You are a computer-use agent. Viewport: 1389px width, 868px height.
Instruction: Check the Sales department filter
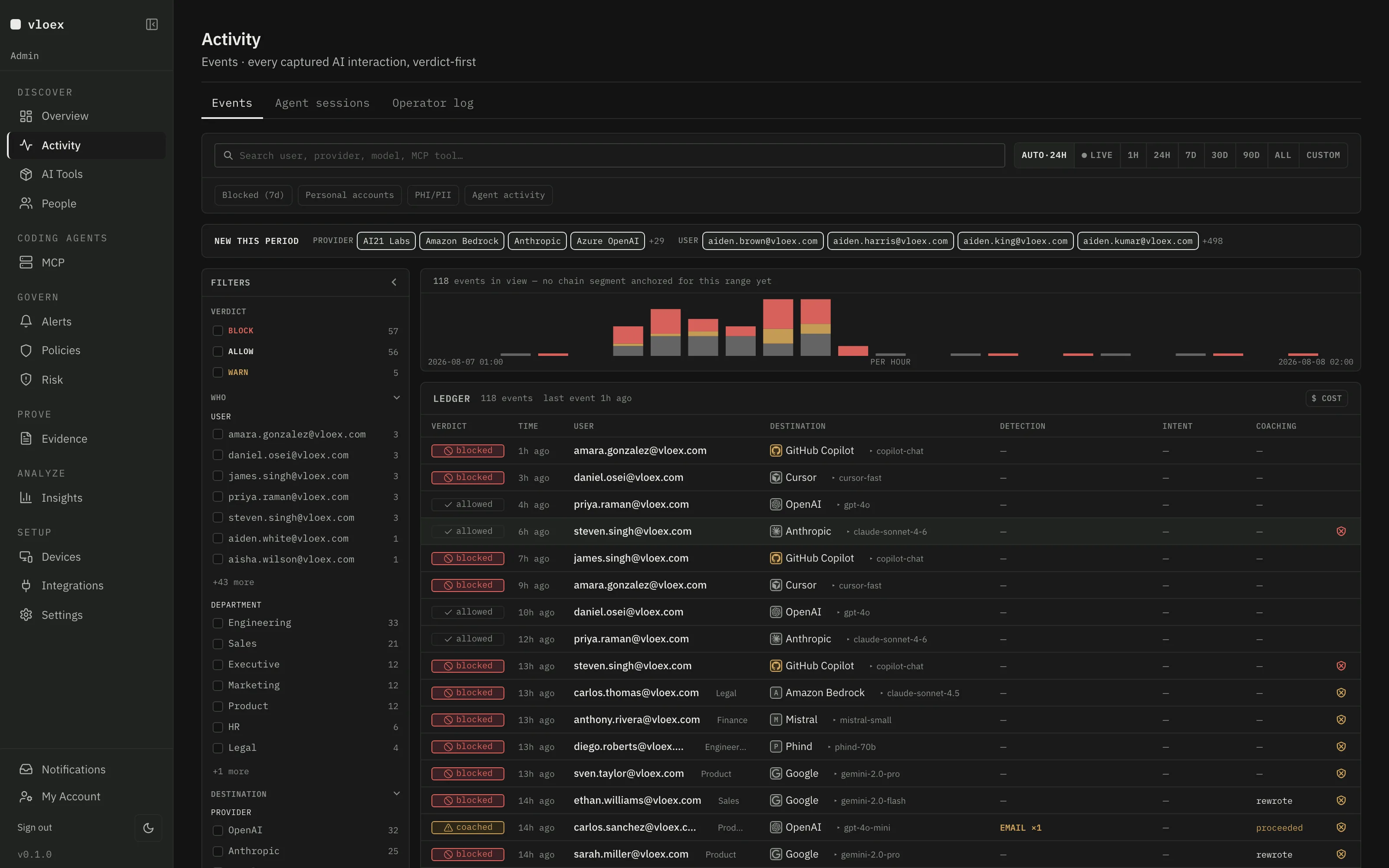(x=217, y=644)
